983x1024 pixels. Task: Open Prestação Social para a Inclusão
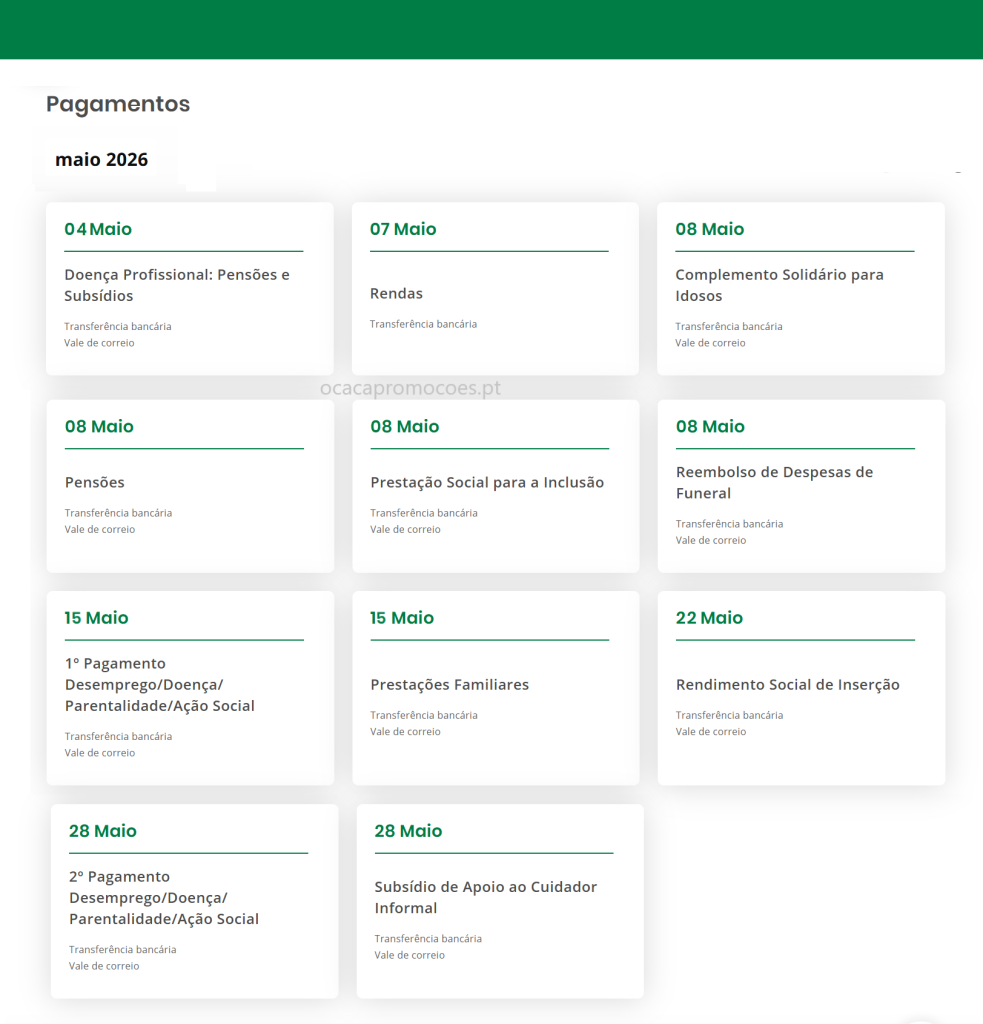[487, 483]
